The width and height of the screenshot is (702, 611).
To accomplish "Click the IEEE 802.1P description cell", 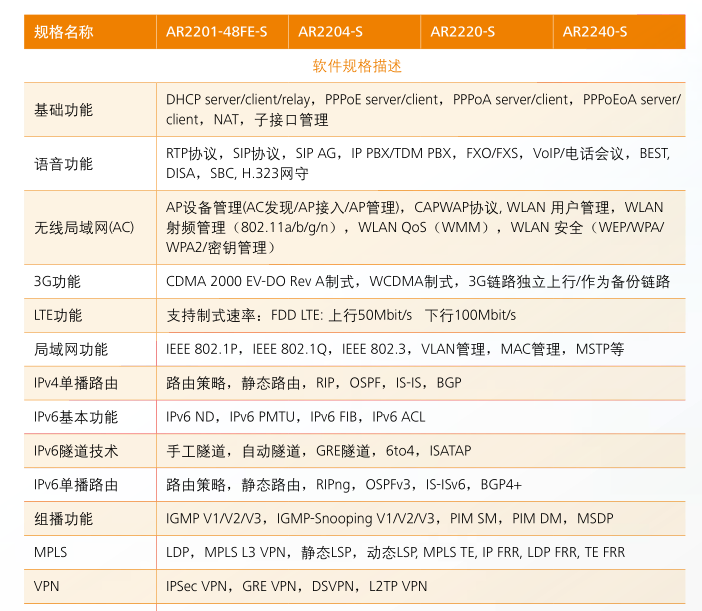I will click(421, 349).
